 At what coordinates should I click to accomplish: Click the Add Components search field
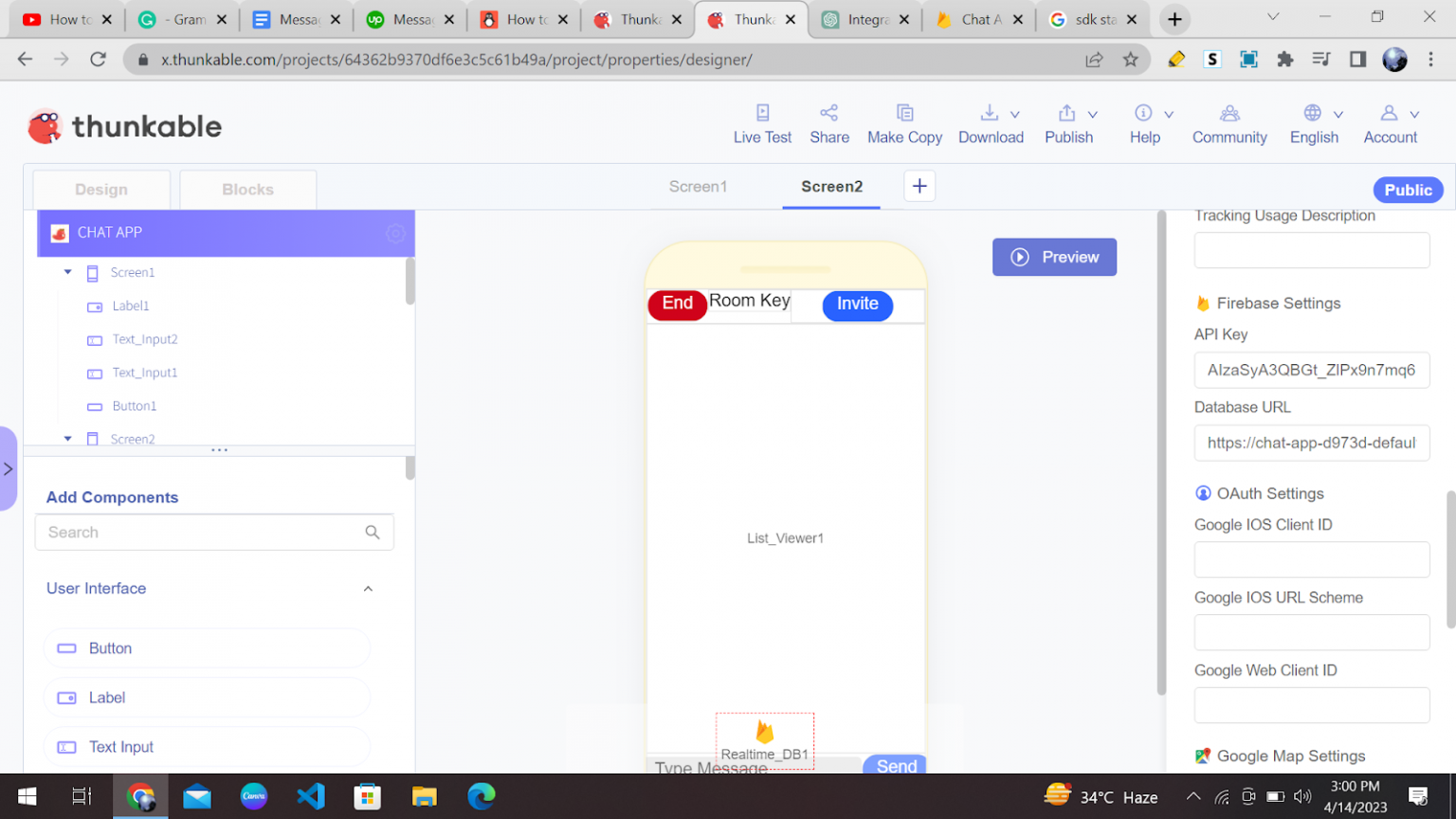(x=199, y=532)
